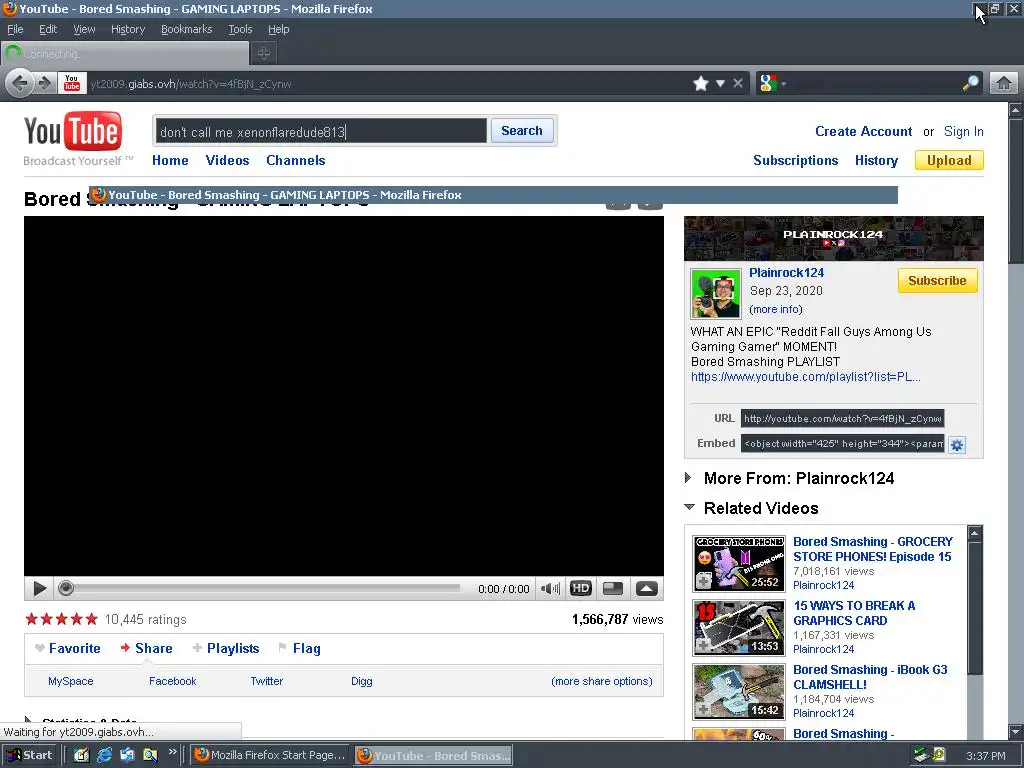Click the Windows Start button
This screenshot has width=1024, height=768.
[x=30, y=755]
